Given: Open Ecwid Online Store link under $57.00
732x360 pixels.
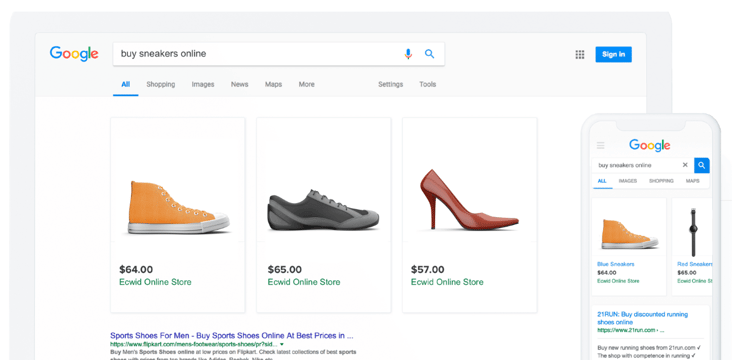Looking at the screenshot, I should [x=447, y=282].
